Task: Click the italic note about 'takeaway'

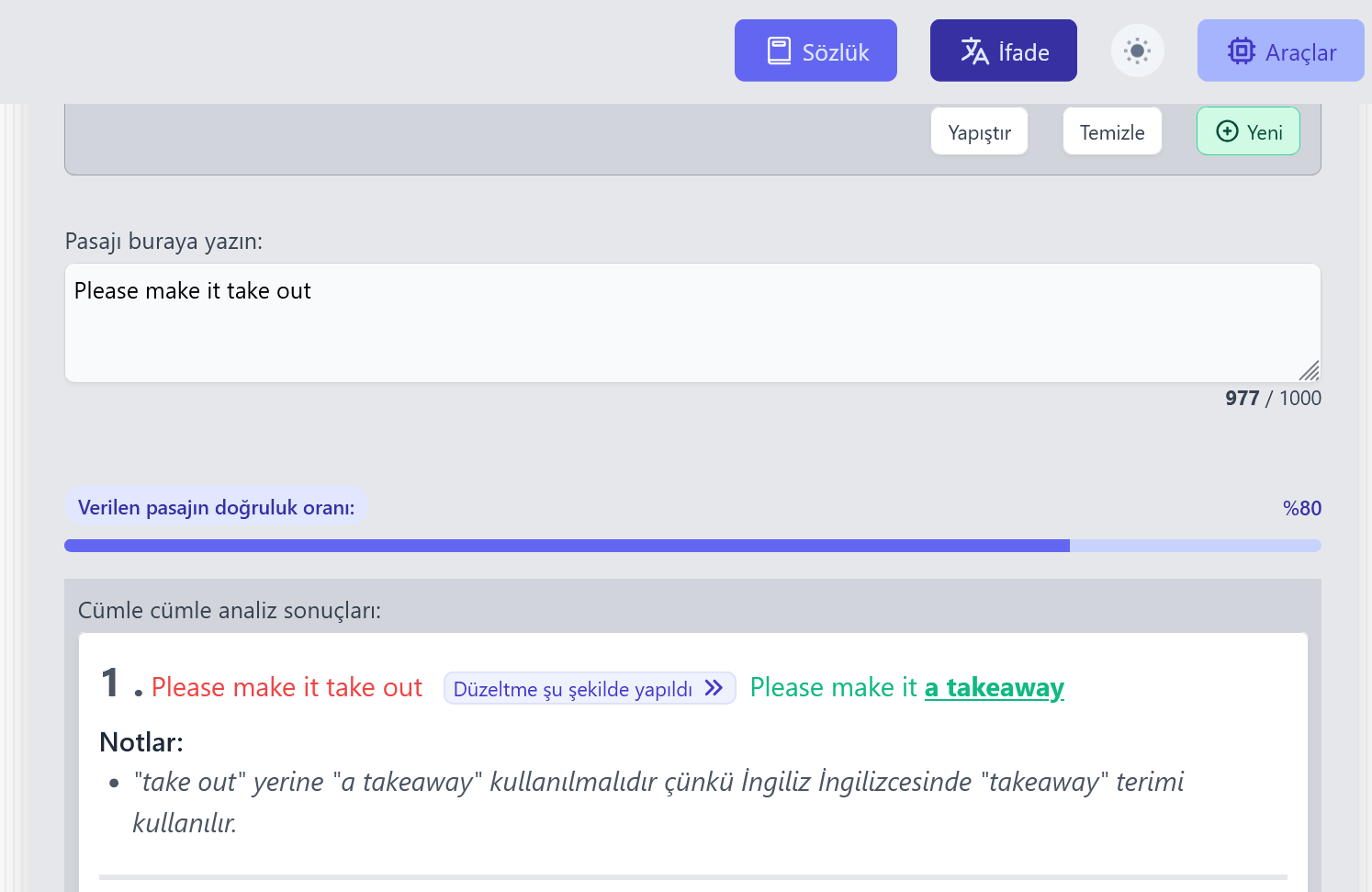Action: coord(658,802)
